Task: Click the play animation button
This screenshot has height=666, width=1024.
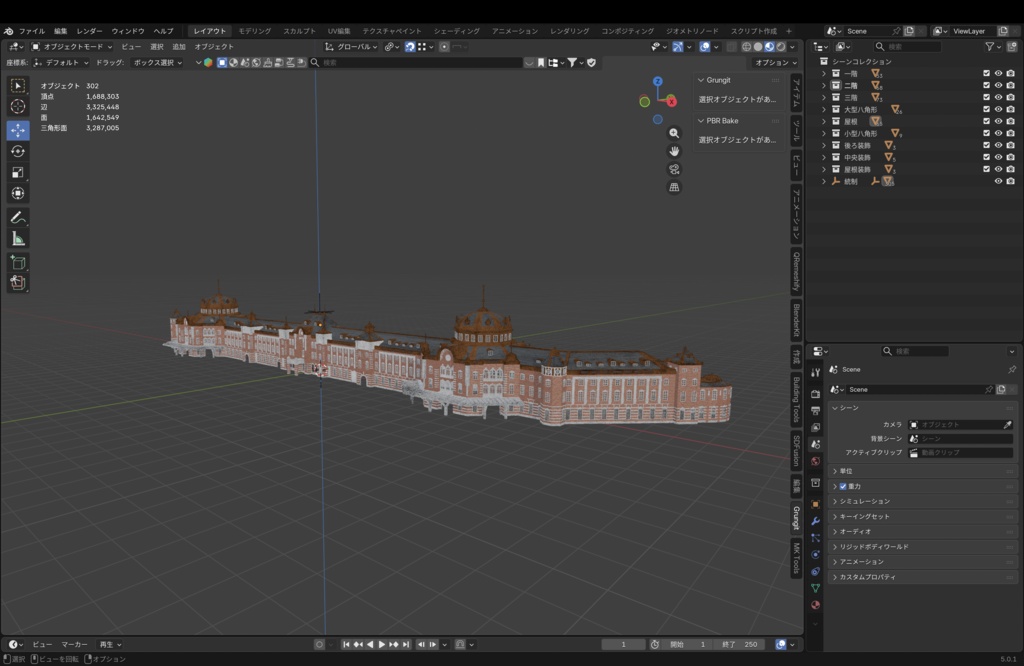Action: [382, 644]
